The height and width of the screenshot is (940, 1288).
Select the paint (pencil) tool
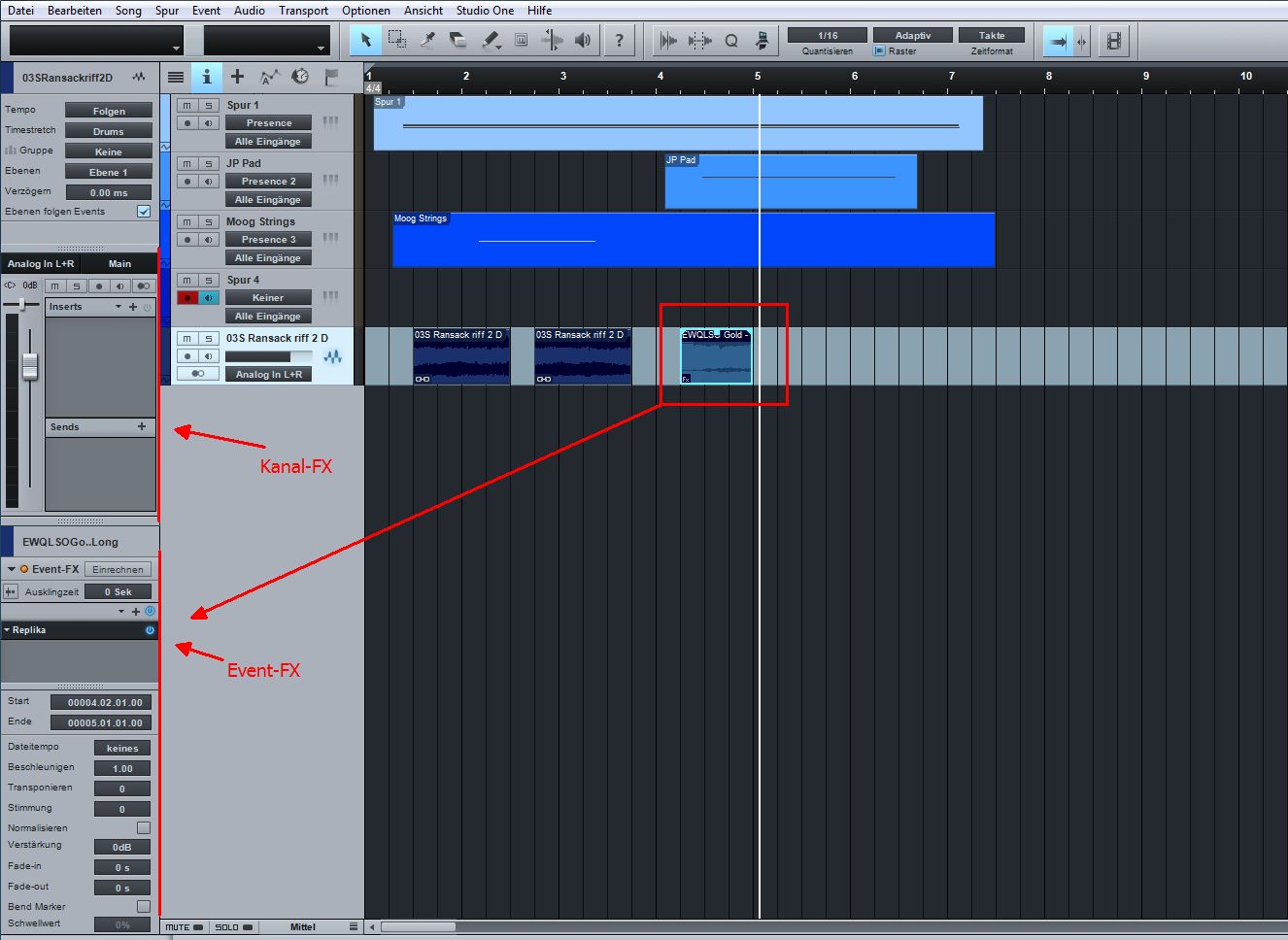(x=491, y=40)
